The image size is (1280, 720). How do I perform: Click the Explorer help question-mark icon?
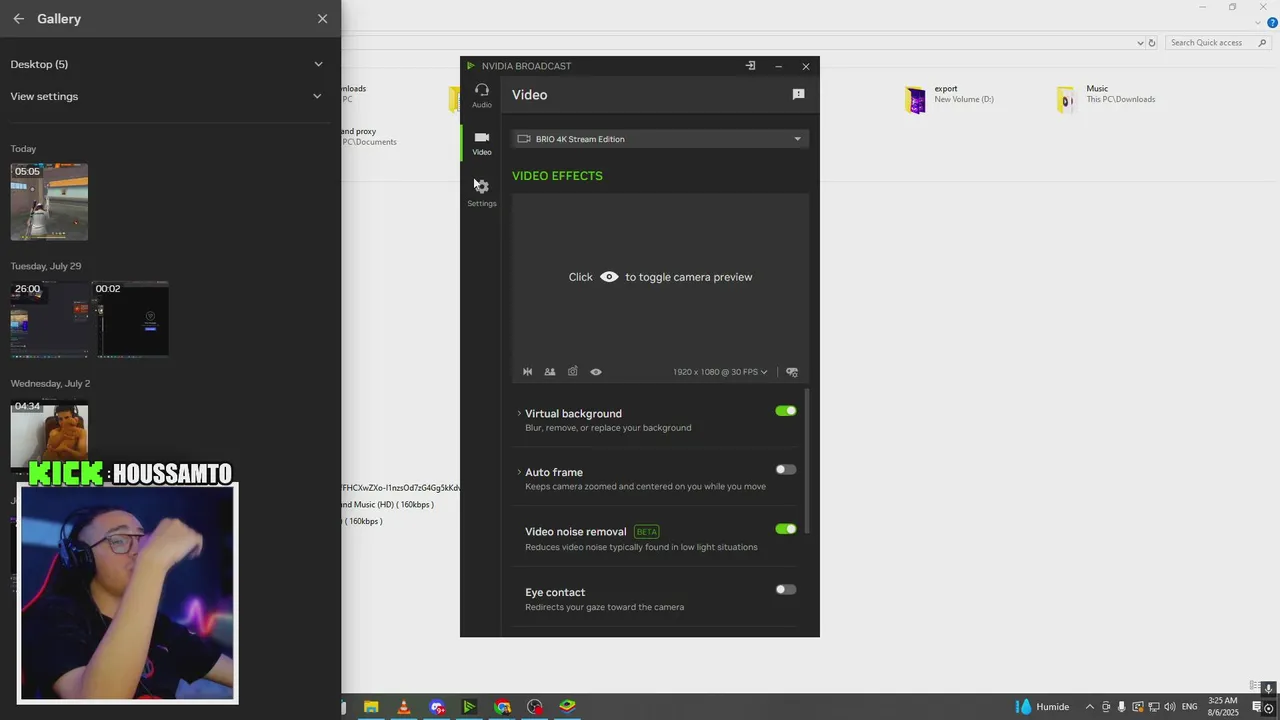[1272, 22]
